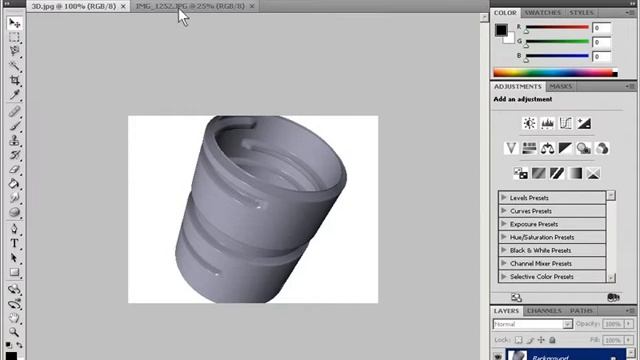Toggle lock transparent pixels
Screen dimensions: 640x360
[x=518, y=340]
